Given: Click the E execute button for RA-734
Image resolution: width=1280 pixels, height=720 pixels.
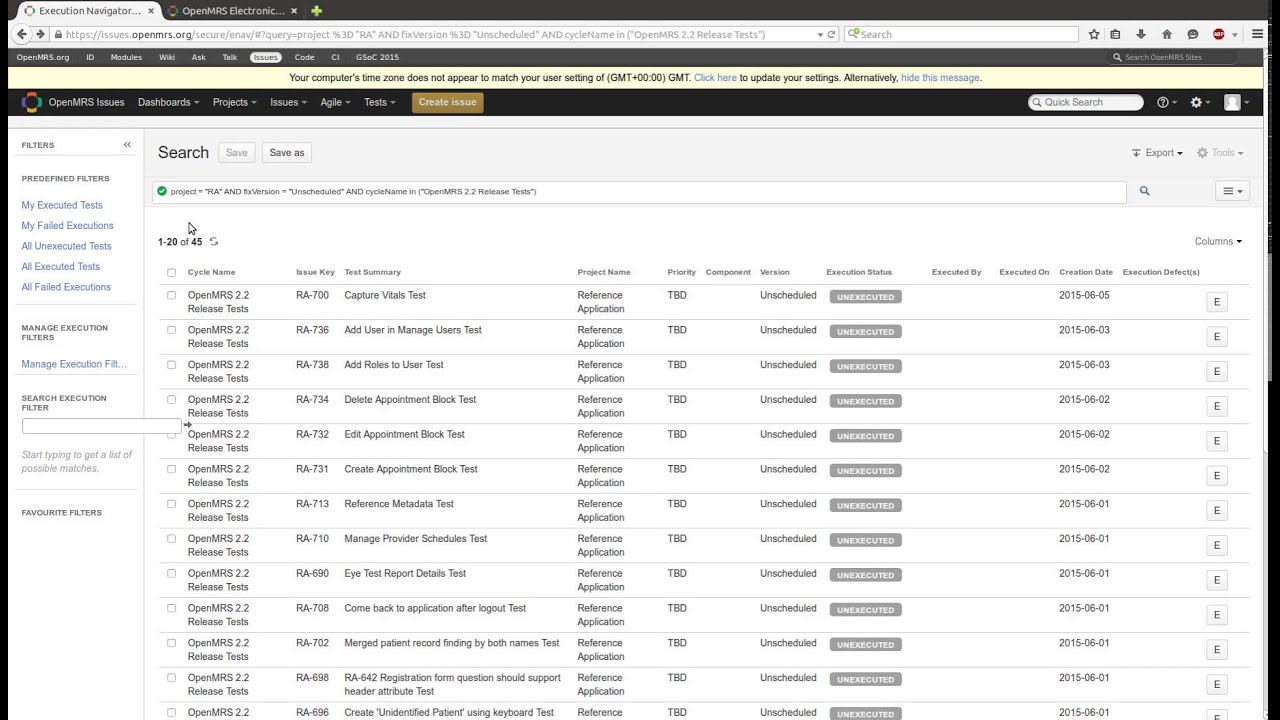Looking at the screenshot, I should point(1217,406).
